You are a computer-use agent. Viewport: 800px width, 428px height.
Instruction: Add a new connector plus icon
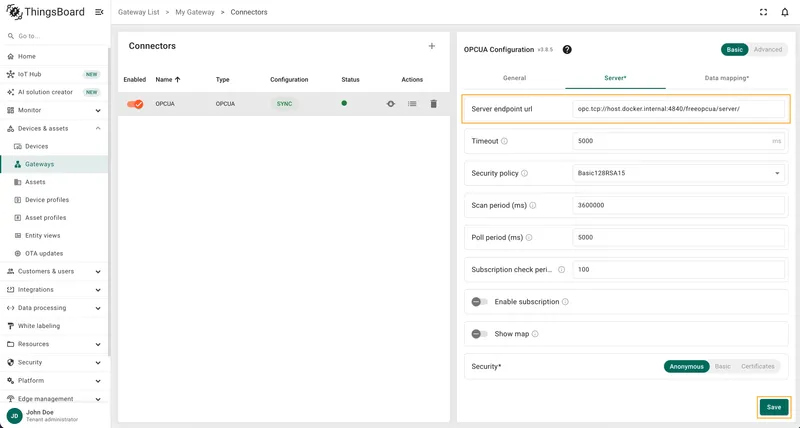click(432, 46)
